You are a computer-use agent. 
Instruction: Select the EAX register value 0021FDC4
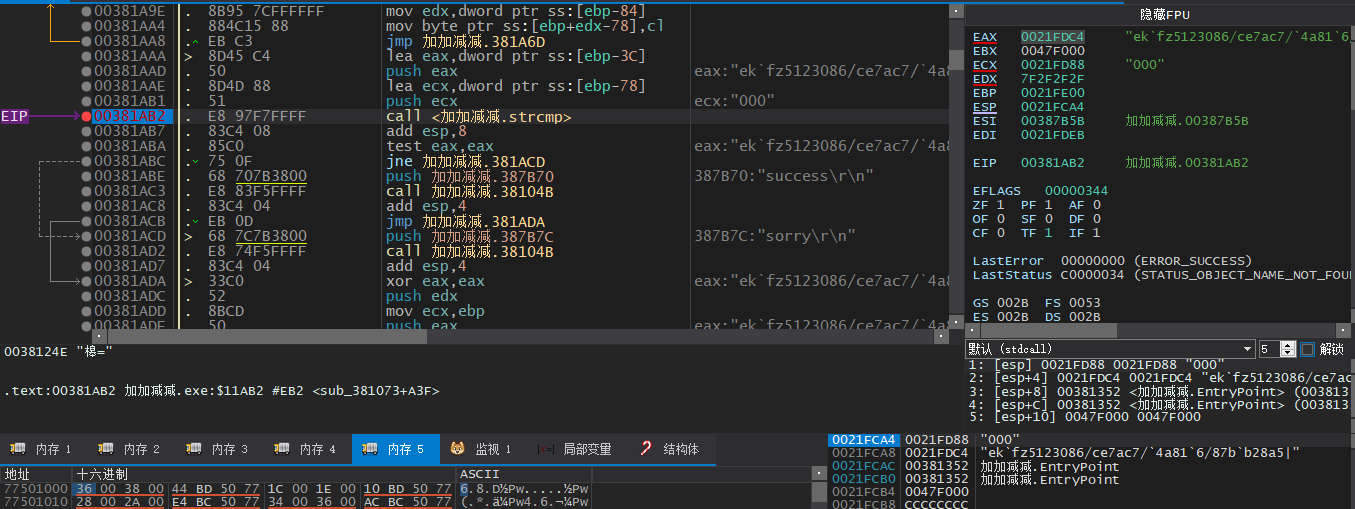(x=1052, y=37)
